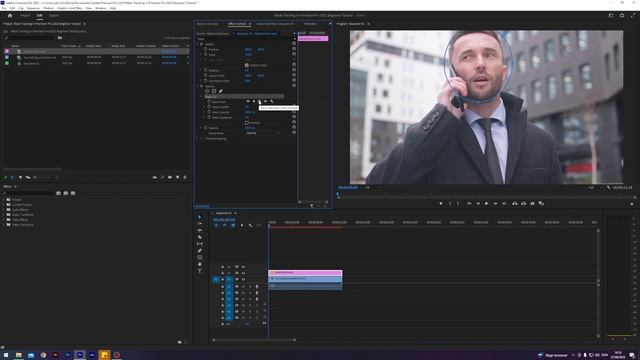This screenshot has height=360, width=640.
Task: Toggle animation stopwatch for Mask Feather
Action: pyautogui.click(x=209, y=107)
